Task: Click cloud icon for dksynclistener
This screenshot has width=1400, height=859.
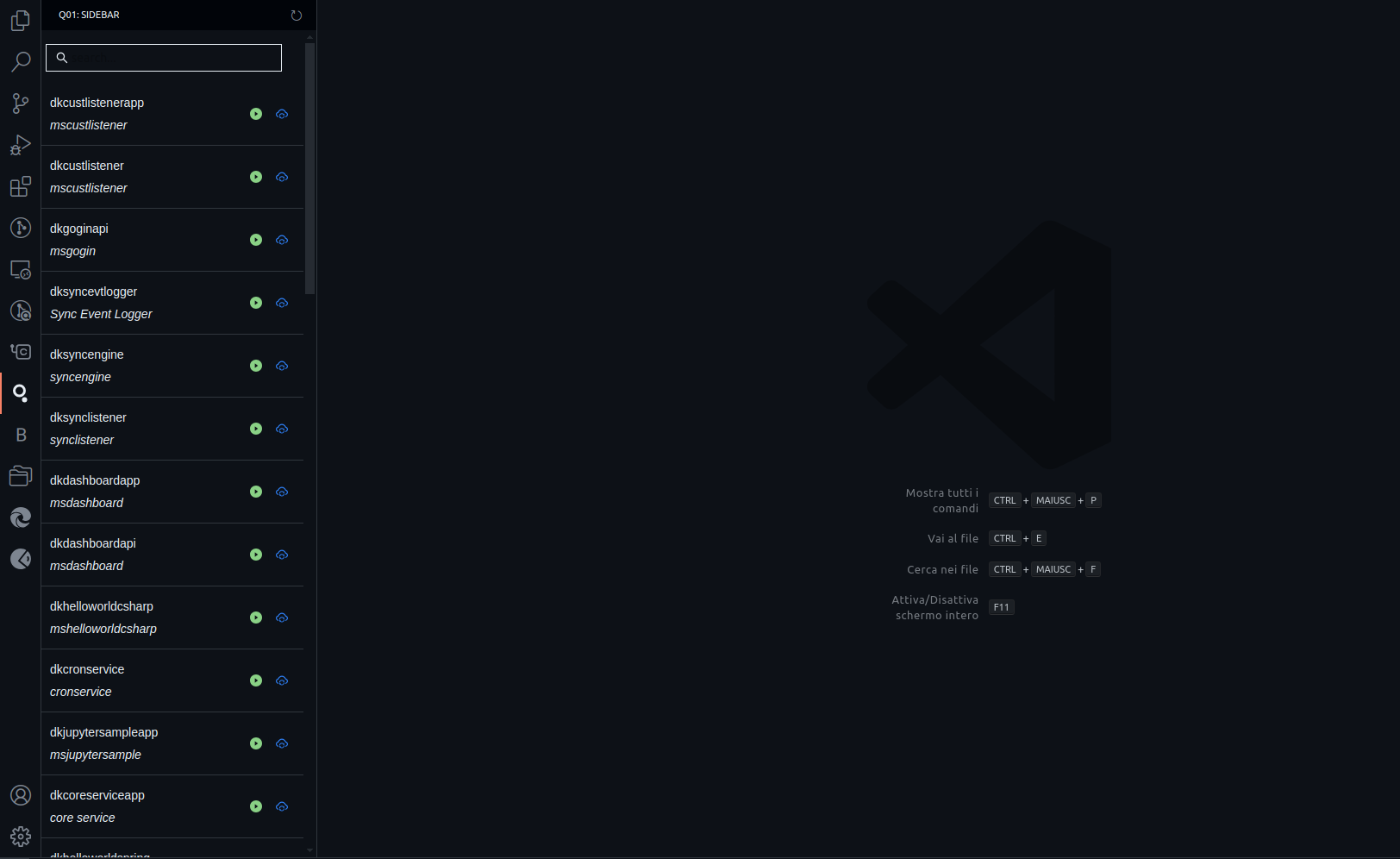Action: click(282, 429)
